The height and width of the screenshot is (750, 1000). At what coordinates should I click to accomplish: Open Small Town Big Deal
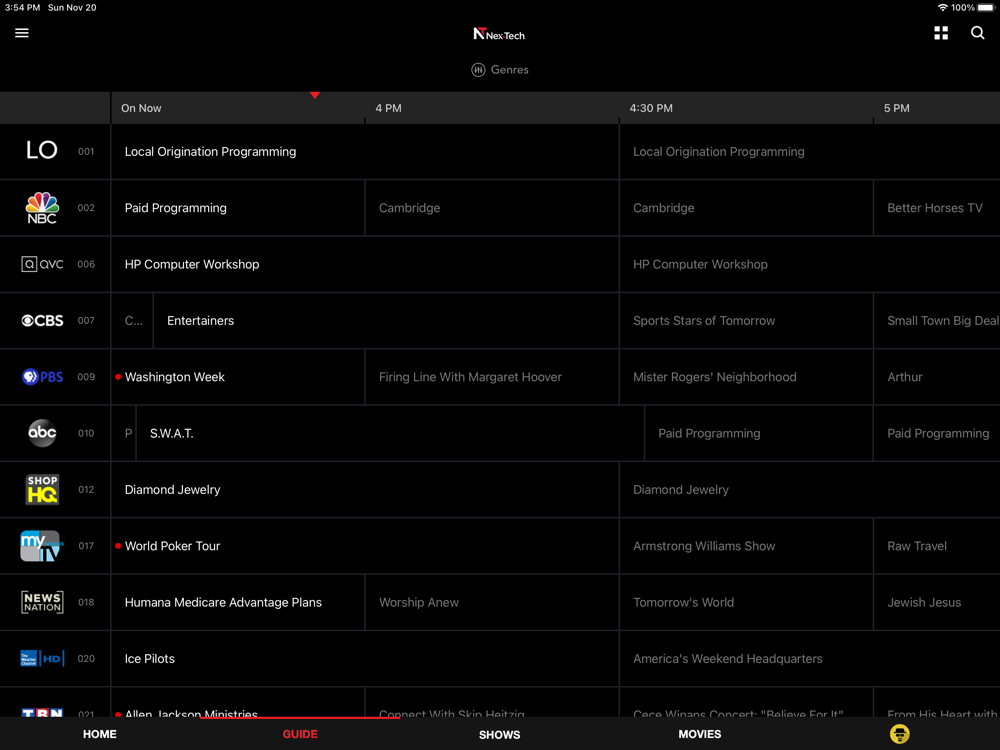[x=936, y=321]
